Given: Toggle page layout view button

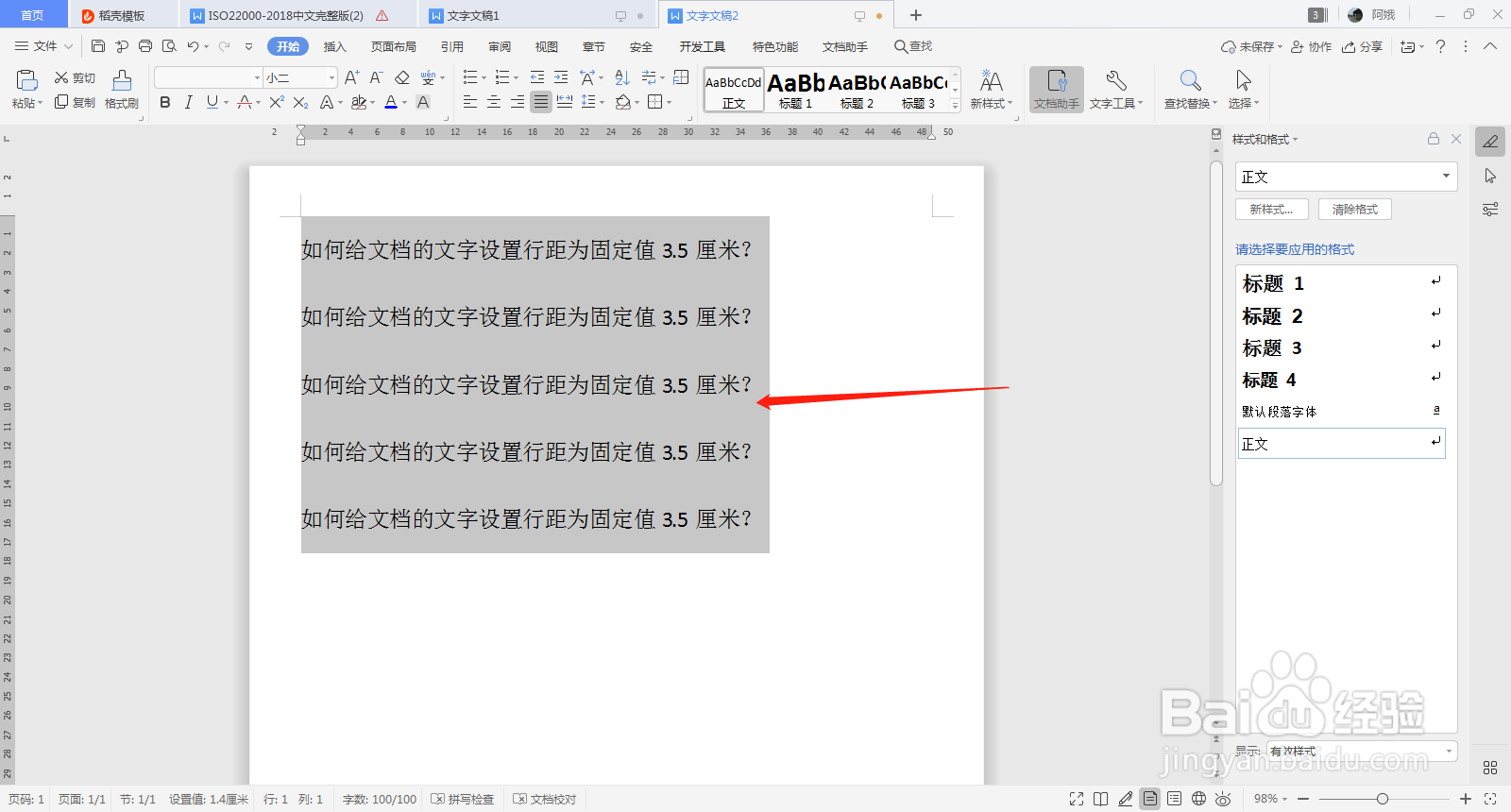Looking at the screenshot, I should (1149, 799).
